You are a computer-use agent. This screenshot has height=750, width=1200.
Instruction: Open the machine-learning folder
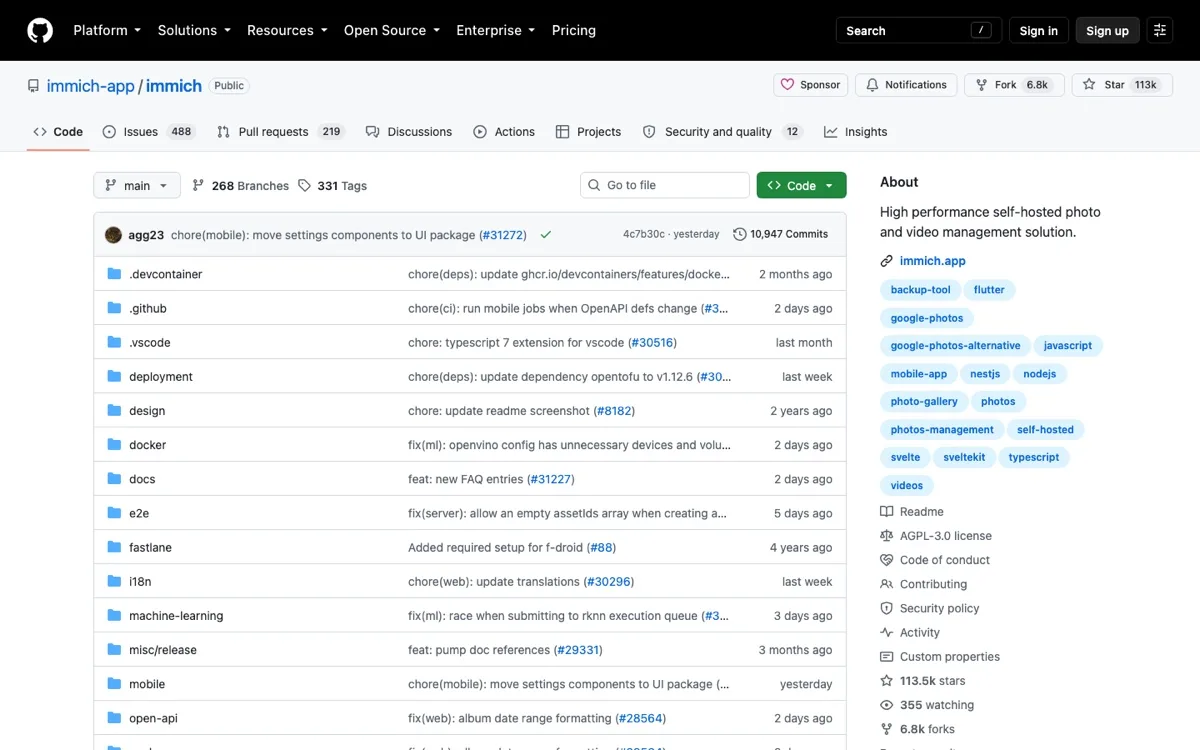click(x=176, y=616)
